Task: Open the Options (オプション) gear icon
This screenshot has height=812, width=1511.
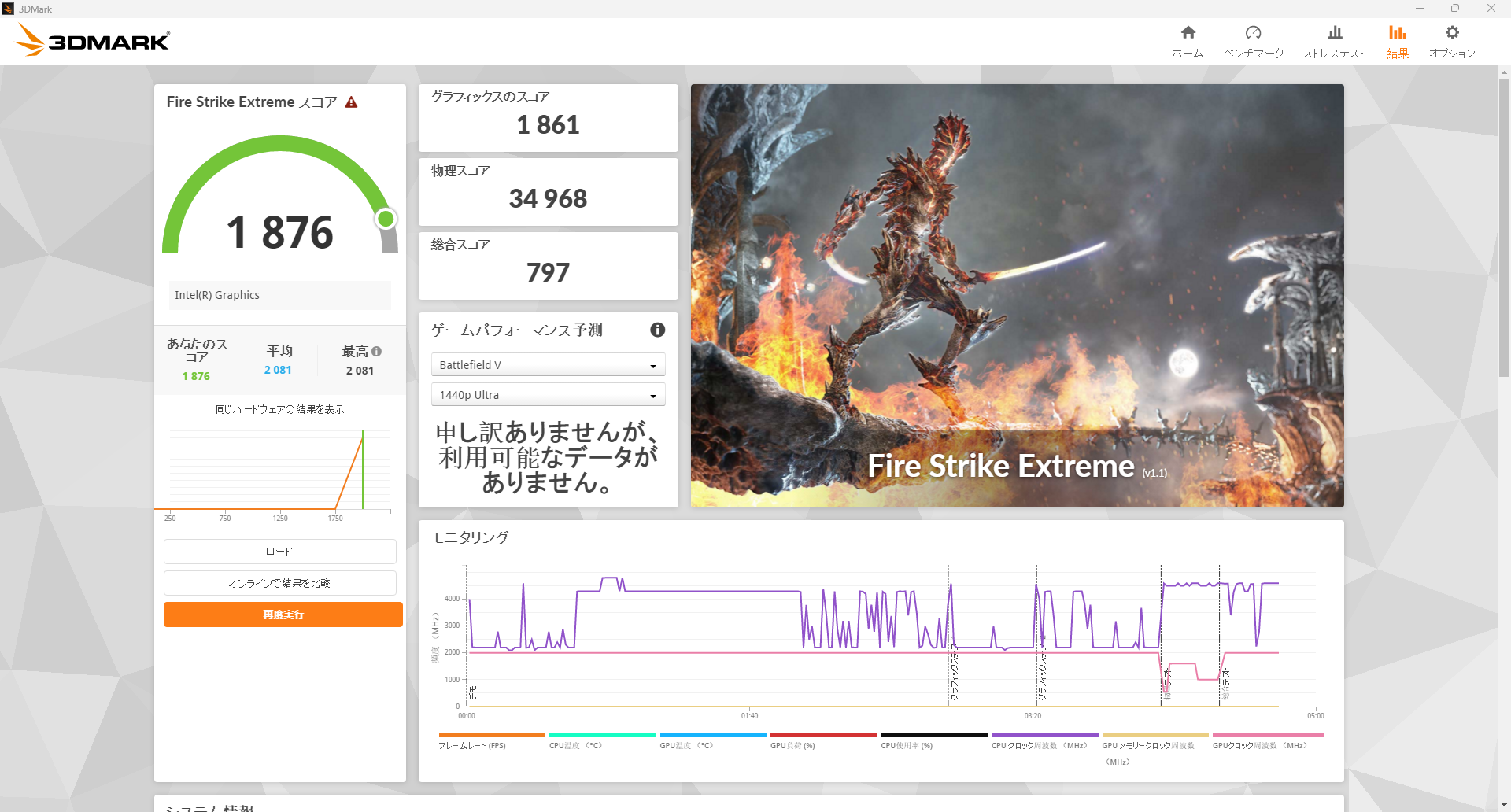Action: point(1452,33)
